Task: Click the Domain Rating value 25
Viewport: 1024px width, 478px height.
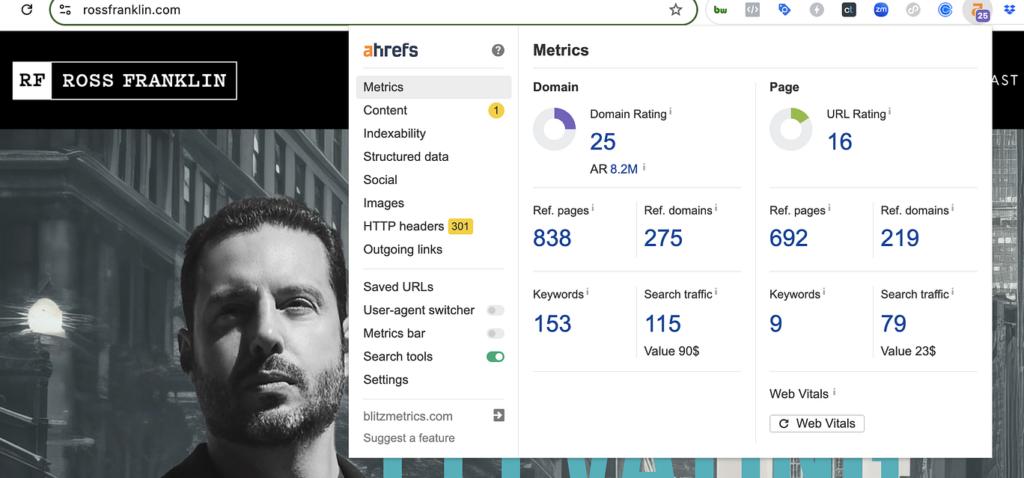Action: [603, 141]
